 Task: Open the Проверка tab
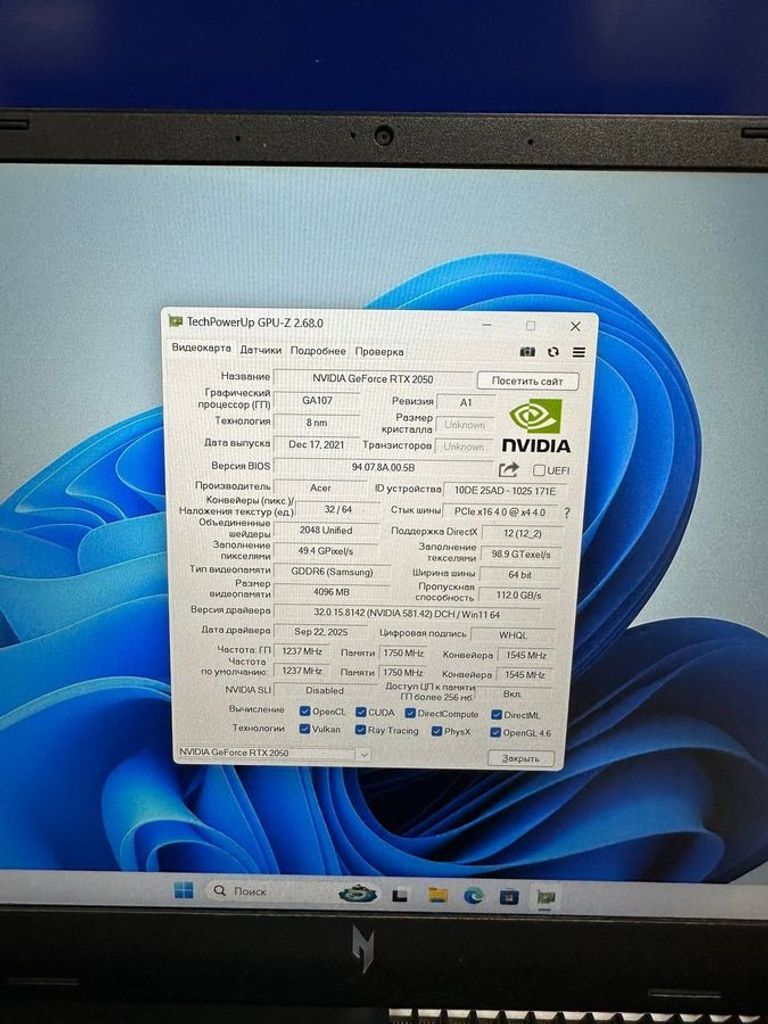click(379, 351)
